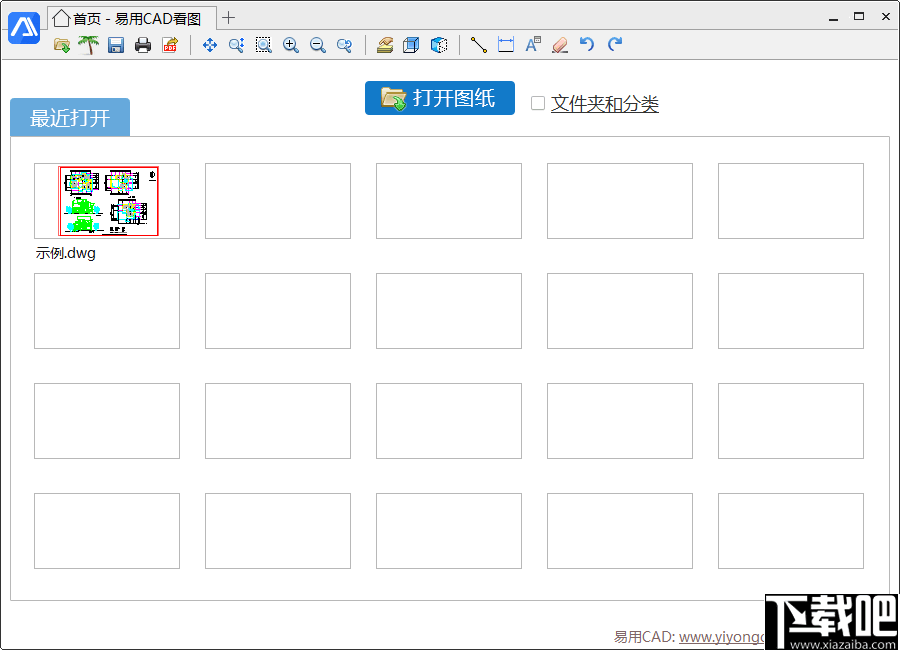
Task: Enable the 文件夹和分类 checkbox
Action: pos(537,103)
